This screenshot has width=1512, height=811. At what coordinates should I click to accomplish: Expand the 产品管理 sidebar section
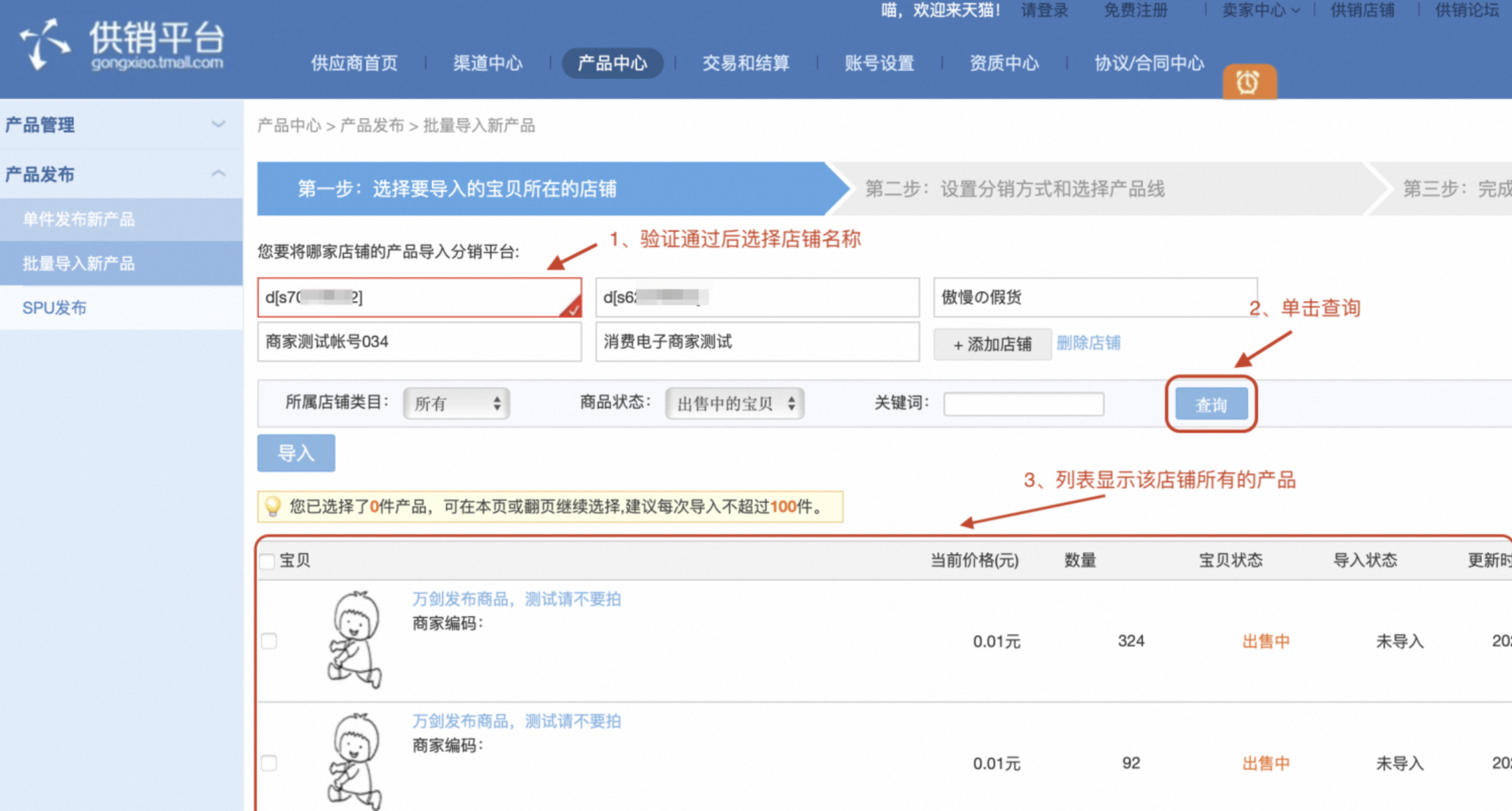point(218,124)
